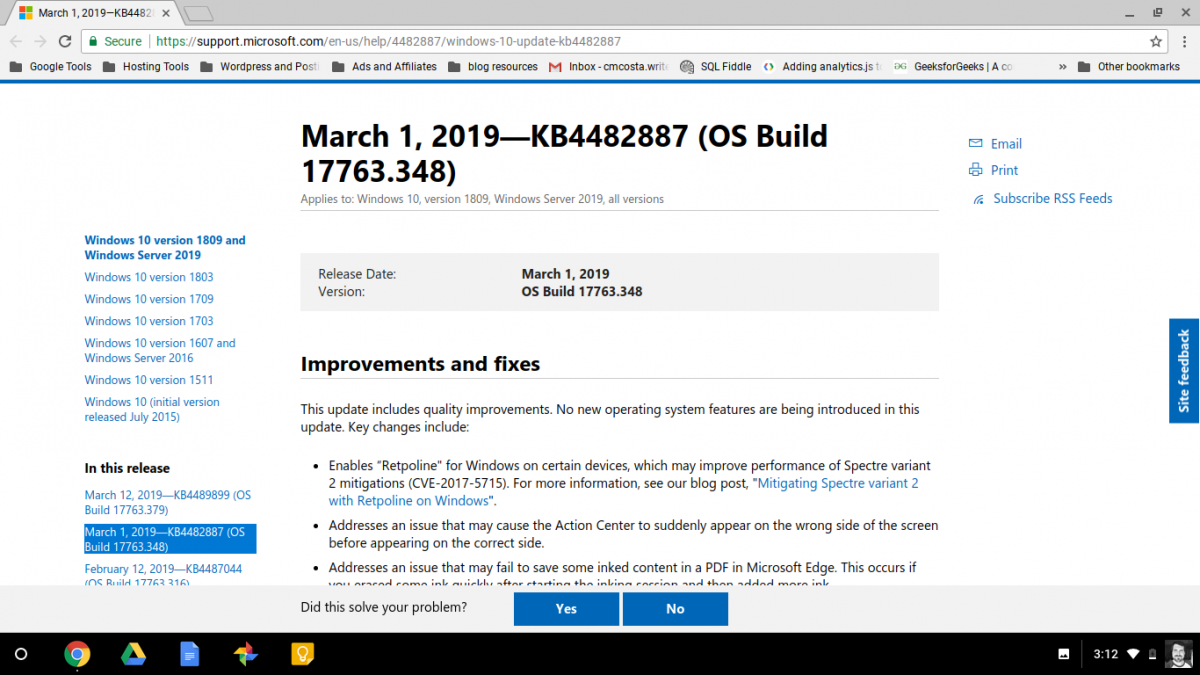Screen dimensions: 1200x675
Task: Open the Other bookmarks folder
Action: point(1129,67)
